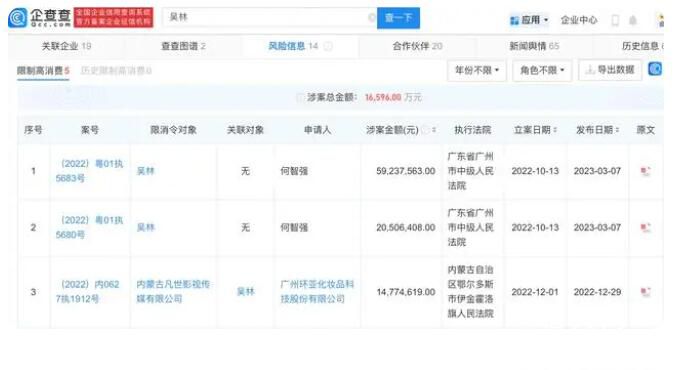Open case (2022)内0627执1912号 link

coord(88,291)
